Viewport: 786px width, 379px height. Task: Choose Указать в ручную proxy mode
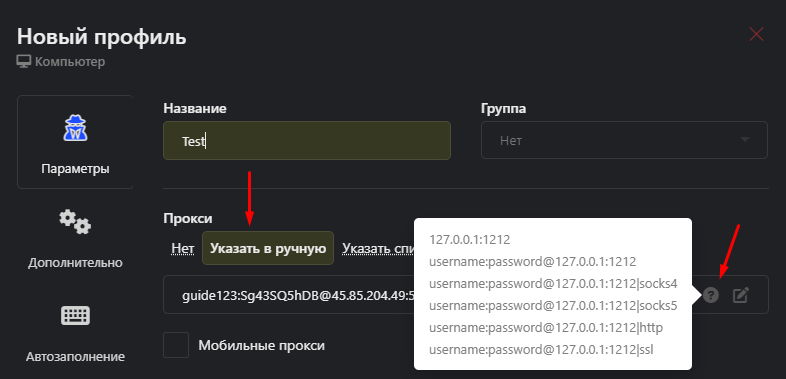tap(268, 248)
